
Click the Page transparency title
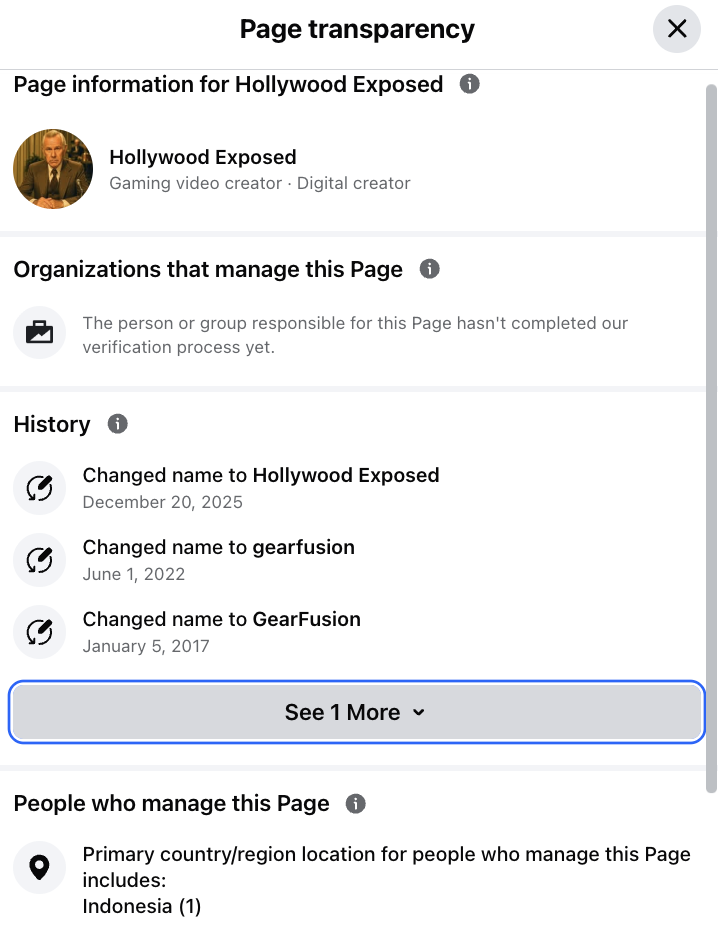point(357,29)
